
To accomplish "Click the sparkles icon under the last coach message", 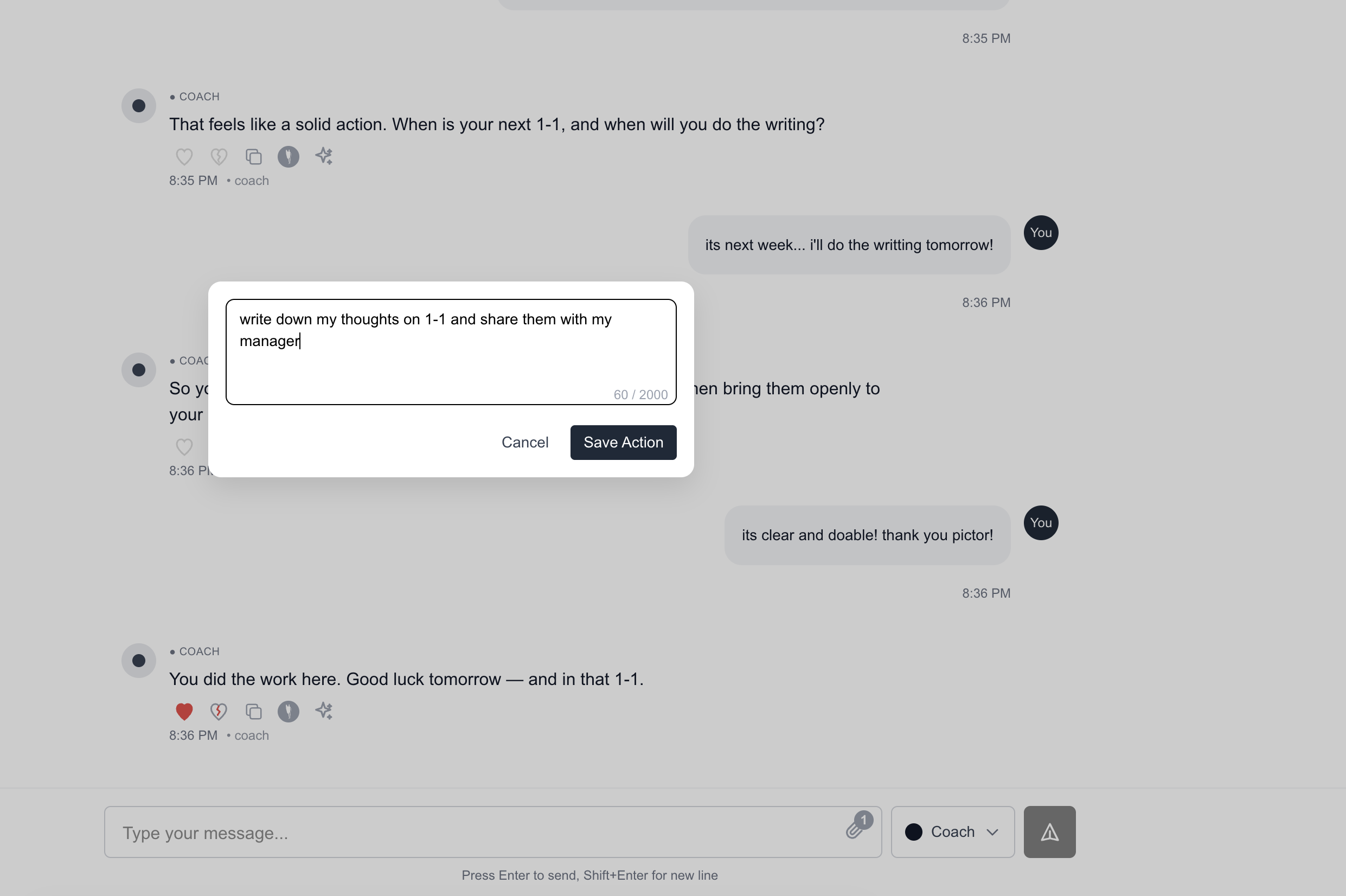I will coord(323,712).
